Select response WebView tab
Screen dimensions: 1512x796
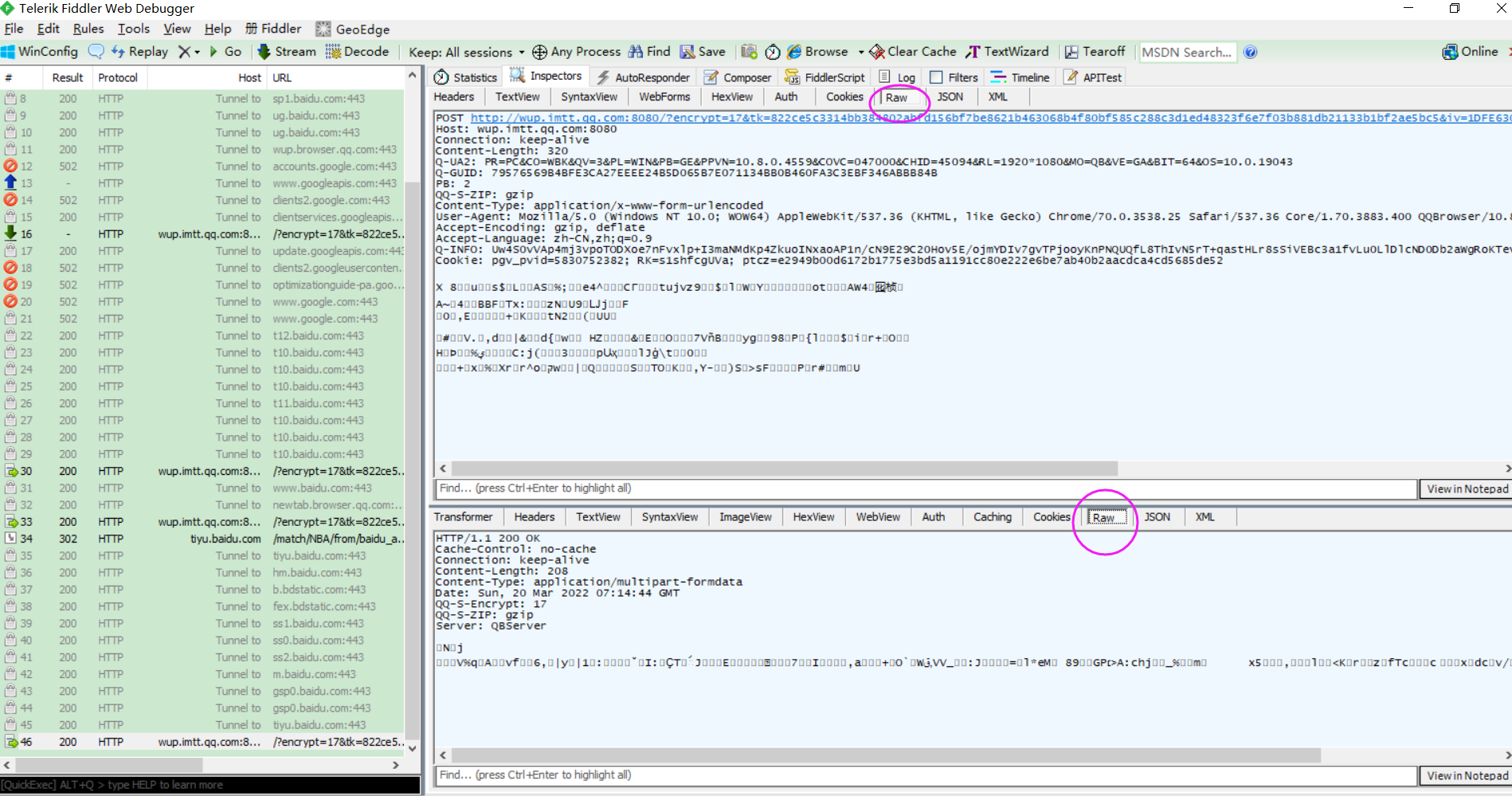[878, 516]
